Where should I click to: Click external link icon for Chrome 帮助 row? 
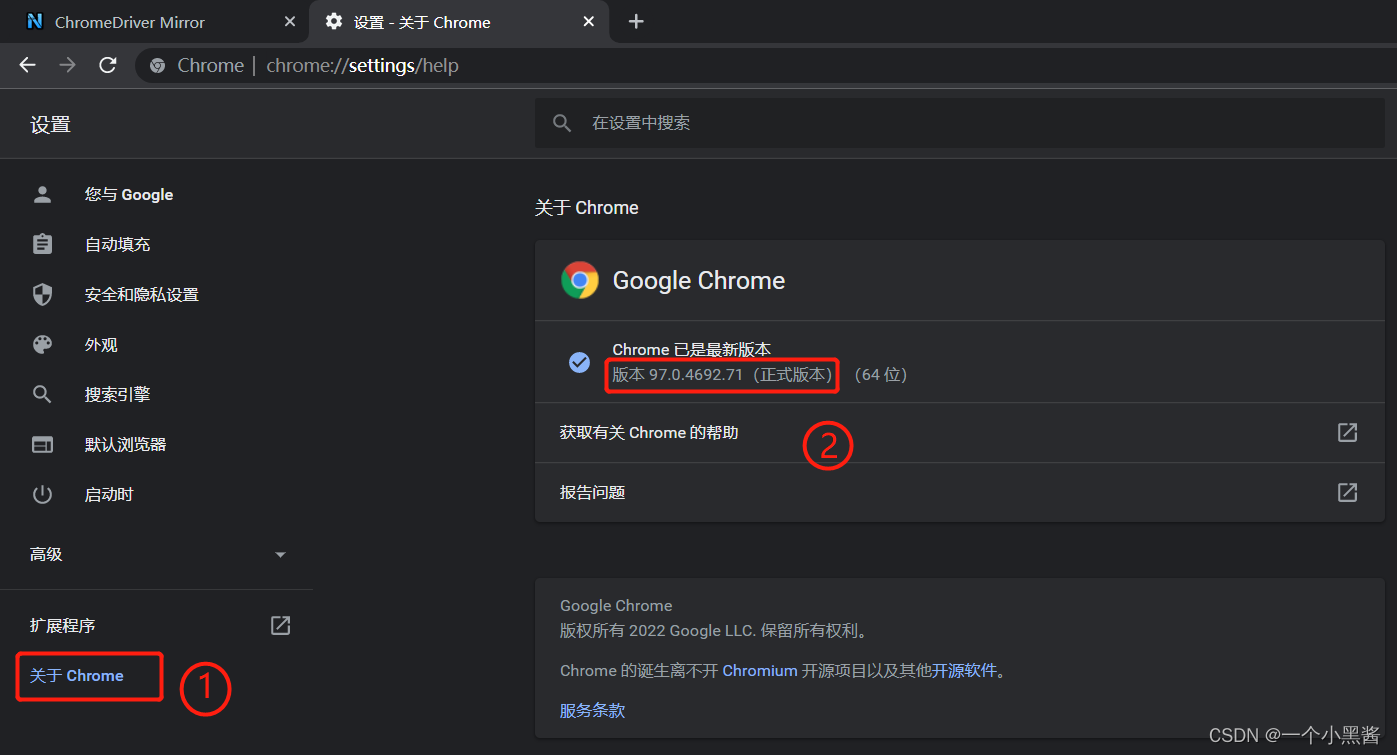tap(1348, 432)
